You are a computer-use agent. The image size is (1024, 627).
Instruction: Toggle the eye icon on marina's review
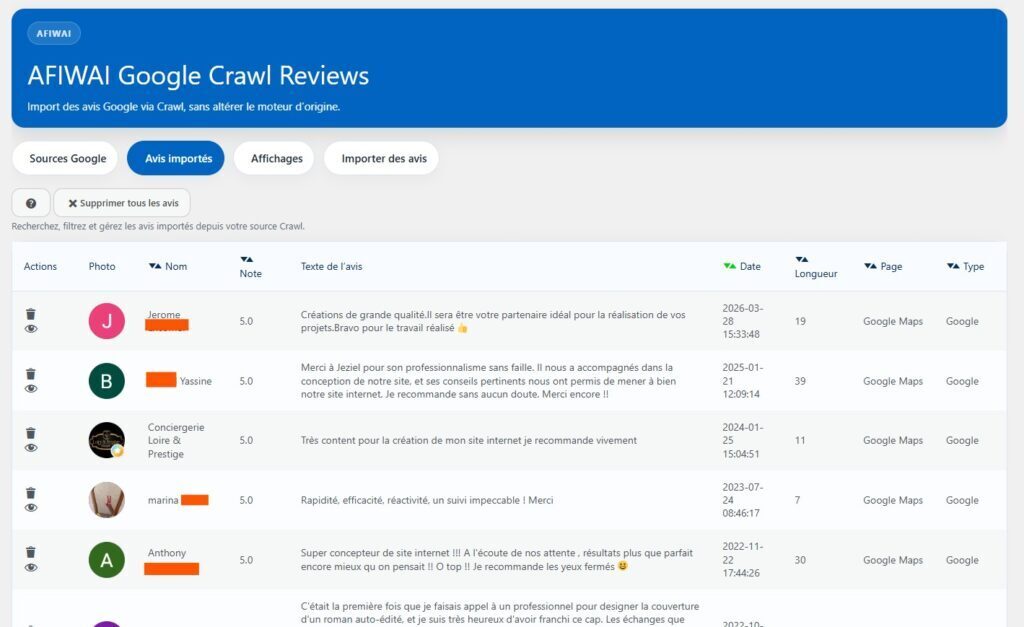coord(31,507)
